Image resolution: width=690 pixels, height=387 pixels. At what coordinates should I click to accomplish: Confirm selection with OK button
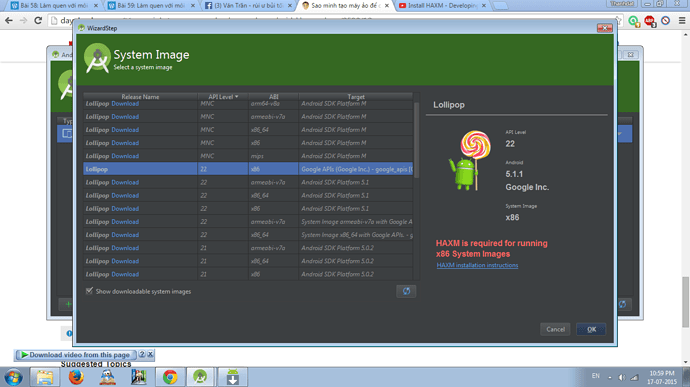pos(591,329)
